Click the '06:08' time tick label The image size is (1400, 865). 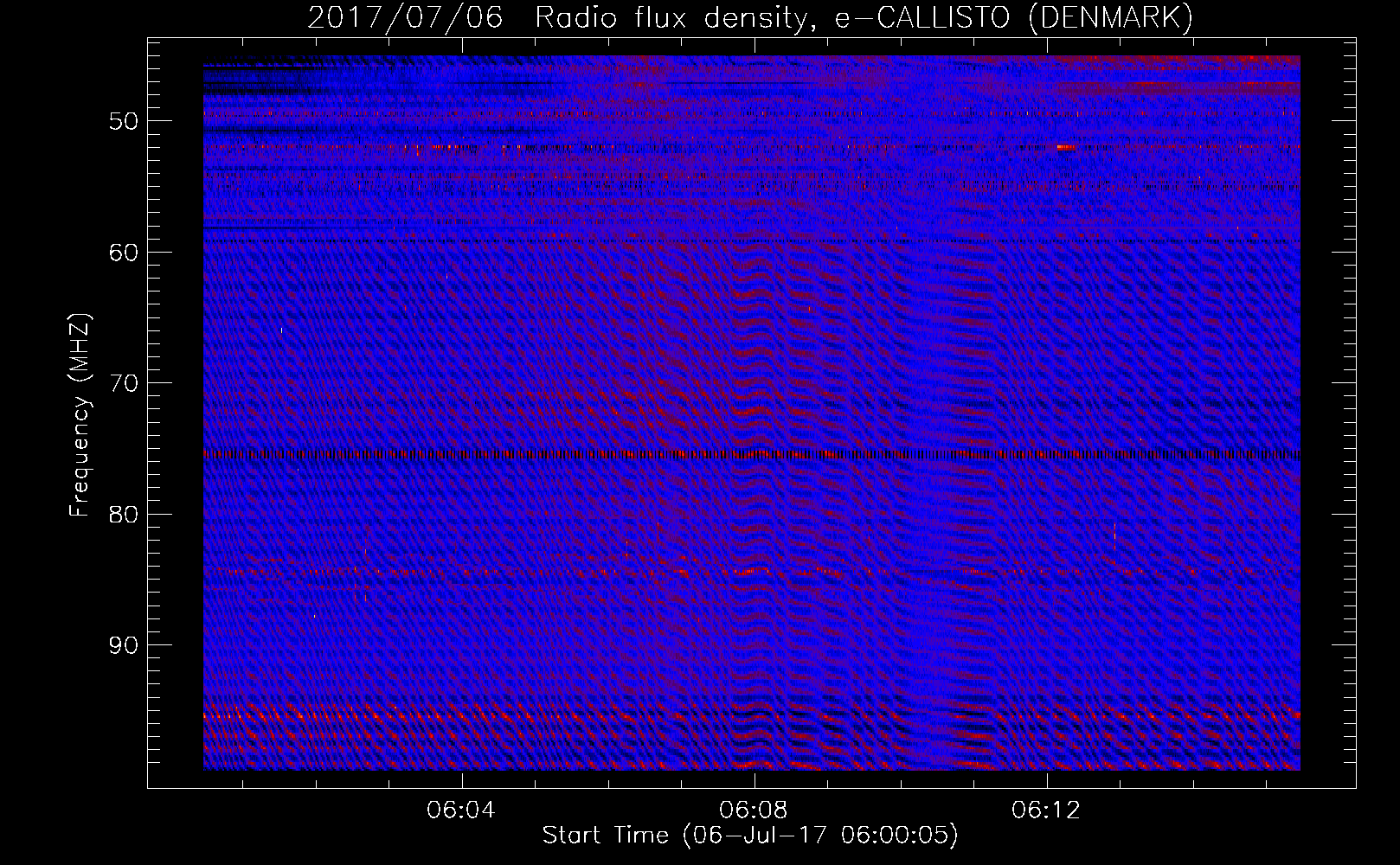coord(754,811)
